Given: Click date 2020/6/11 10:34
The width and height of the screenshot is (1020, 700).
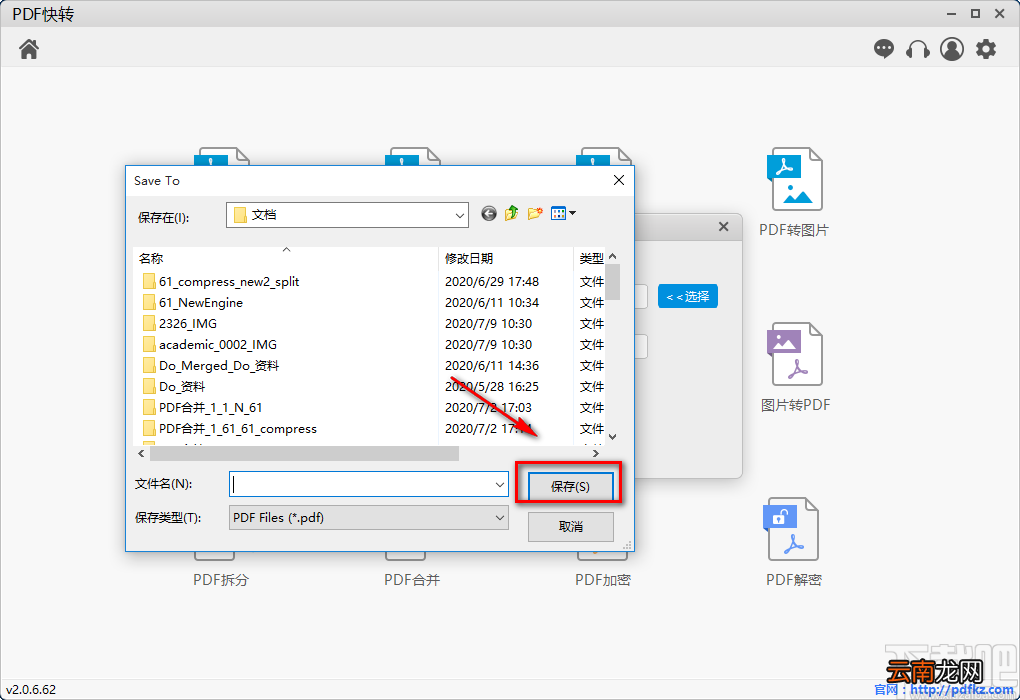Looking at the screenshot, I should point(492,303).
